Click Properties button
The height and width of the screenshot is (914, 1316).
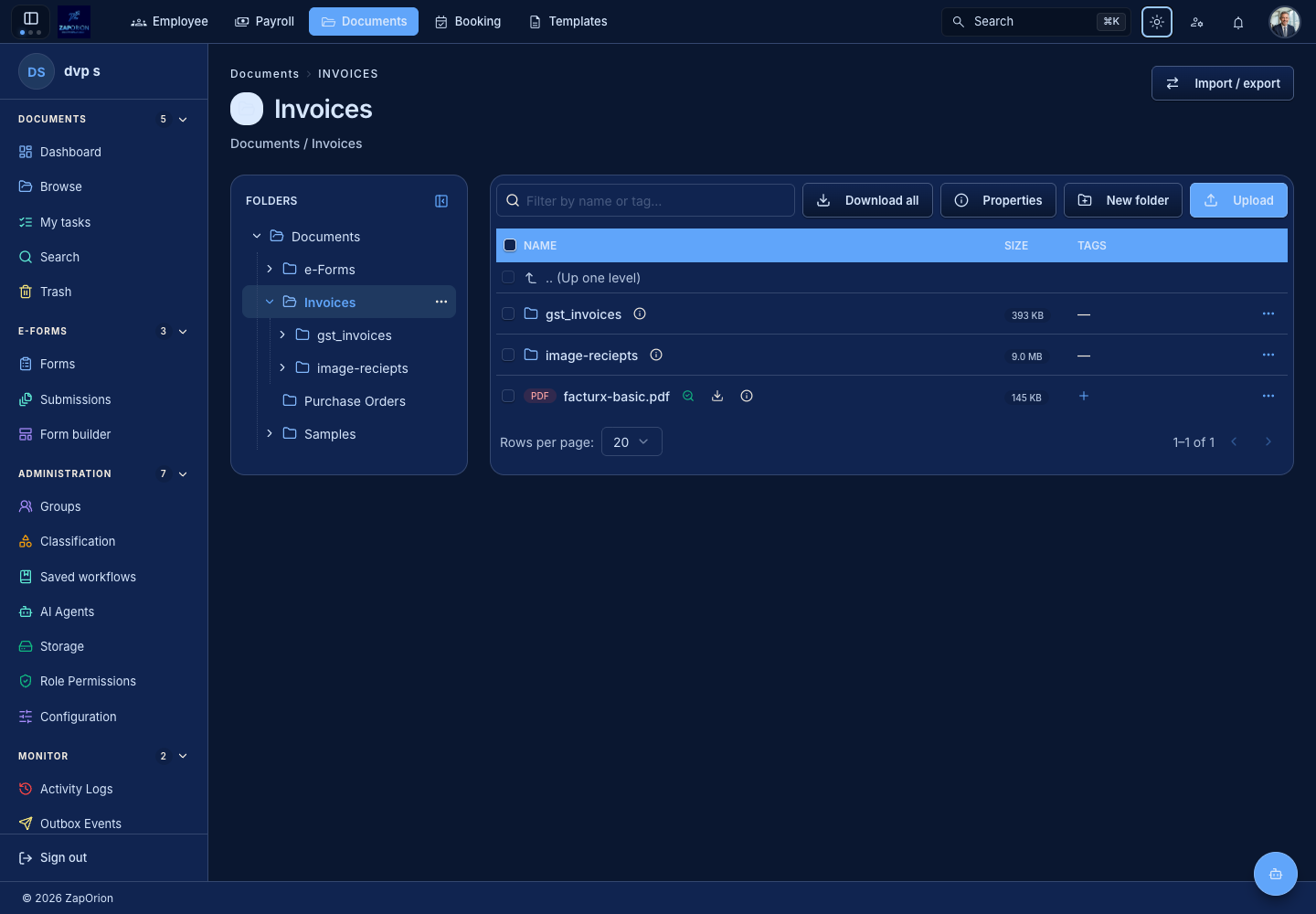point(998,200)
